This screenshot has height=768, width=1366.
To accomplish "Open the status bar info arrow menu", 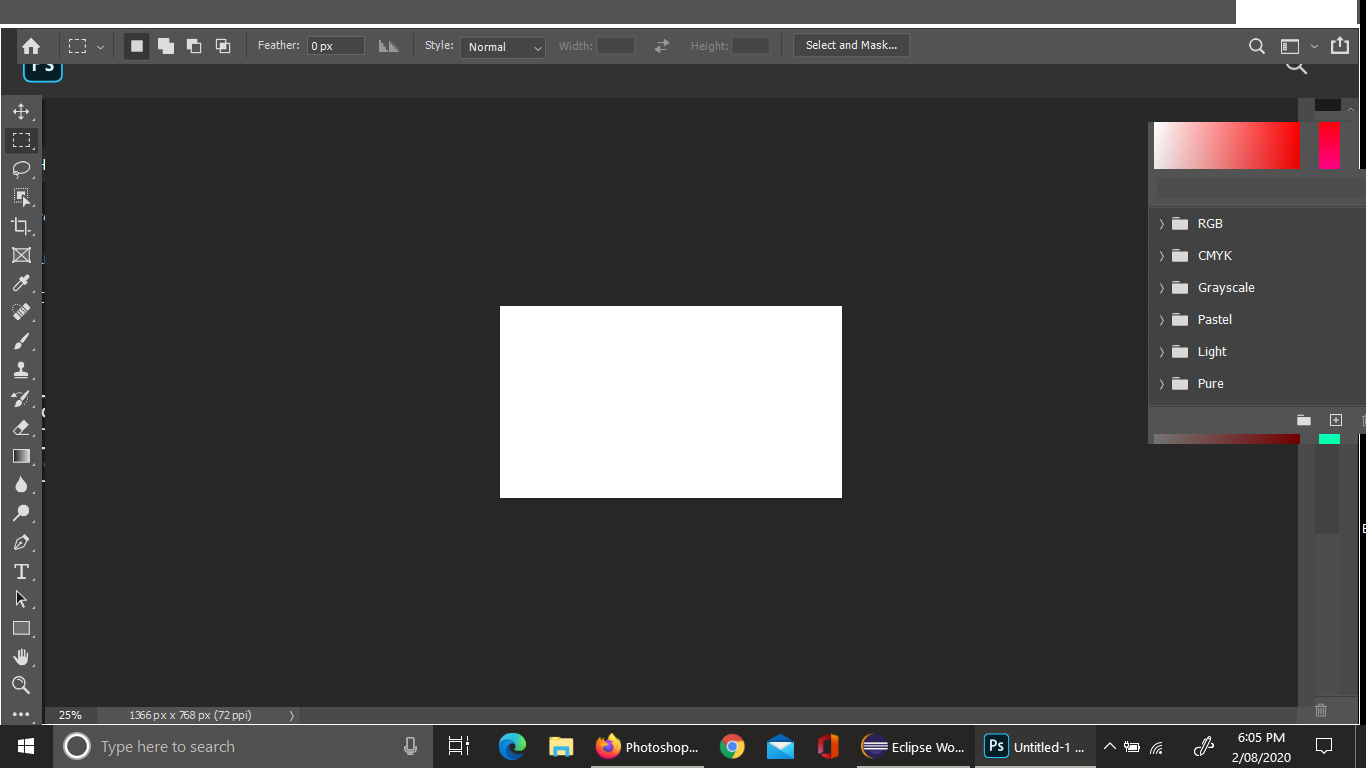I will pos(292,715).
